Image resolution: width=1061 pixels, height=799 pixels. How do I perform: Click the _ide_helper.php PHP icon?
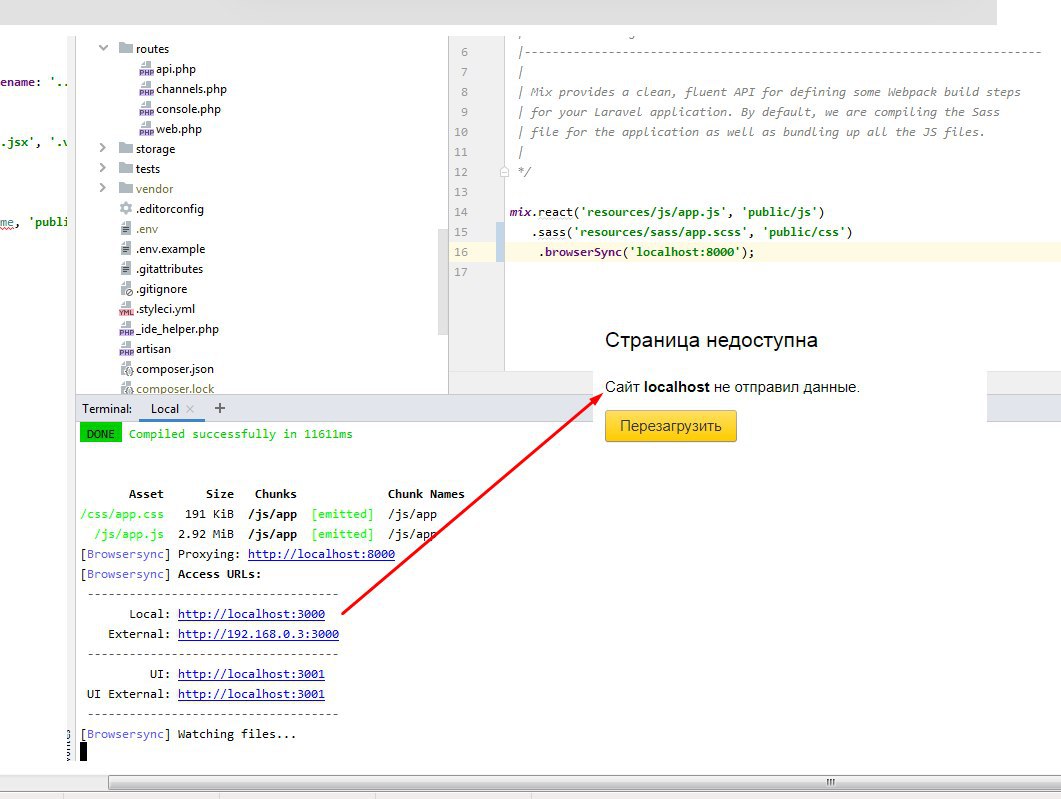126,329
